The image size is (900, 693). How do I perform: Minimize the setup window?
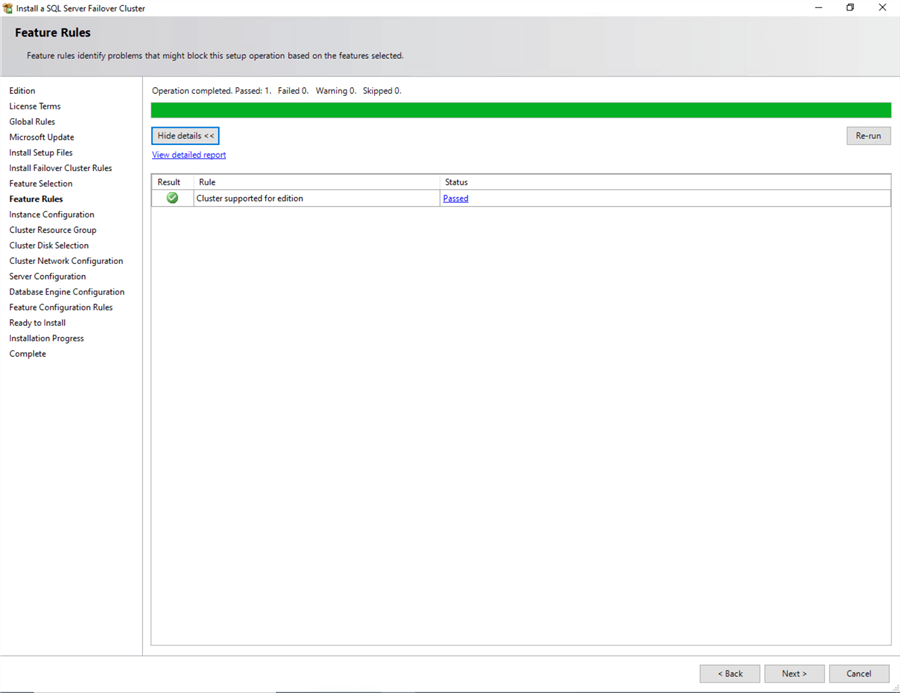[x=818, y=8]
